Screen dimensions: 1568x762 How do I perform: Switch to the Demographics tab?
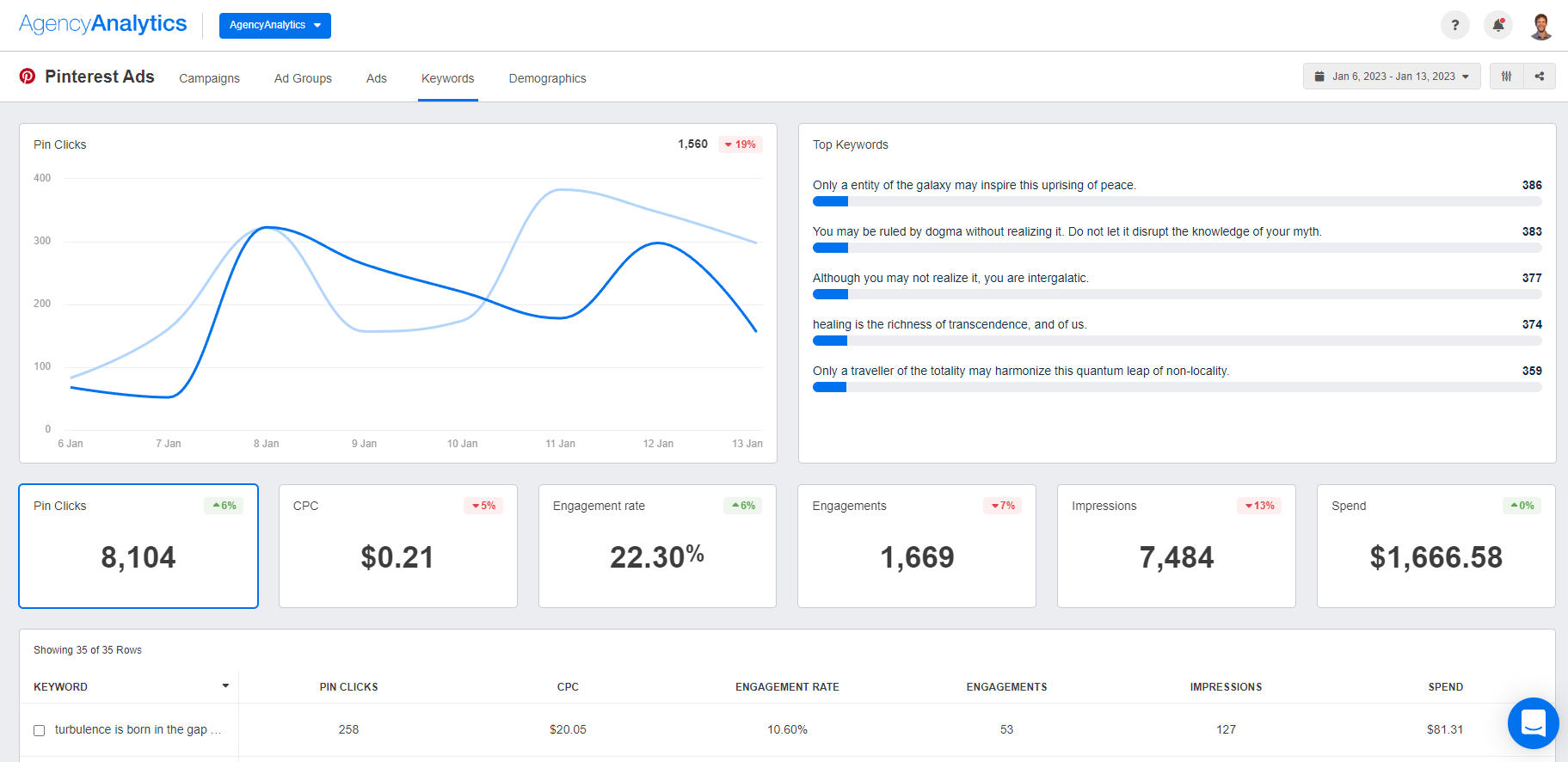tap(547, 78)
